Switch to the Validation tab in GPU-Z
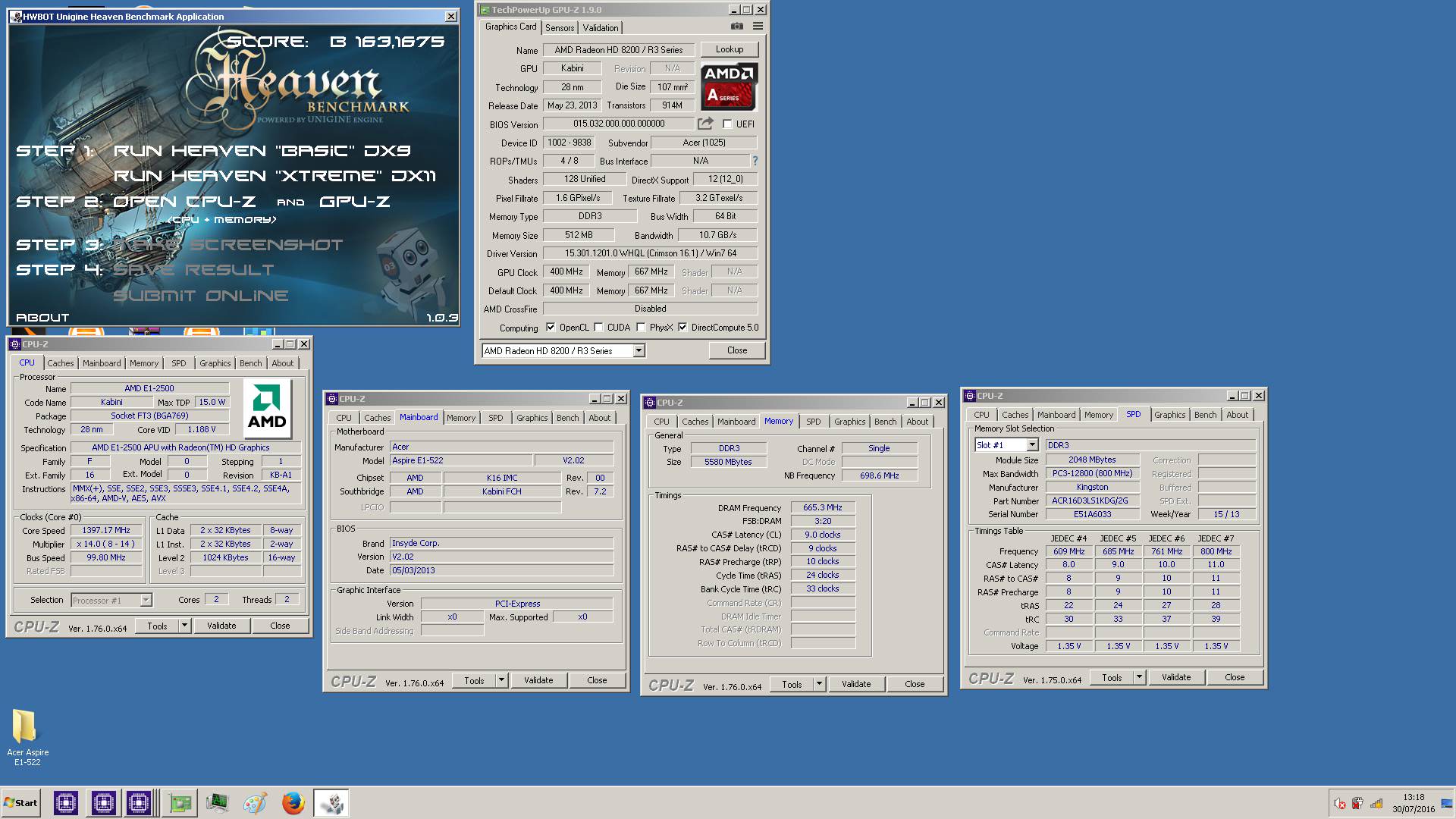The height and width of the screenshot is (819, 1456). tap(601, 28)
